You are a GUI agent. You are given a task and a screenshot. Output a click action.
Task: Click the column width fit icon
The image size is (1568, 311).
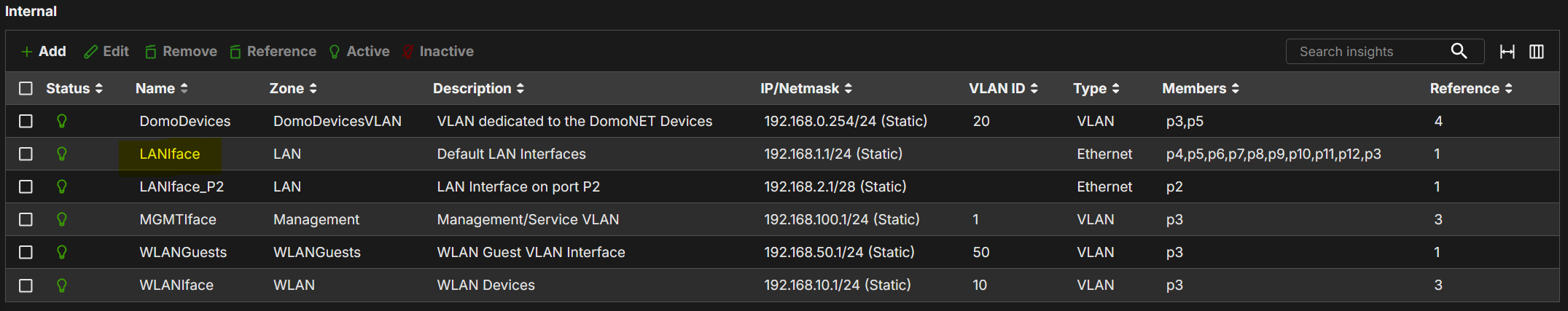(x=1507, y=52)
